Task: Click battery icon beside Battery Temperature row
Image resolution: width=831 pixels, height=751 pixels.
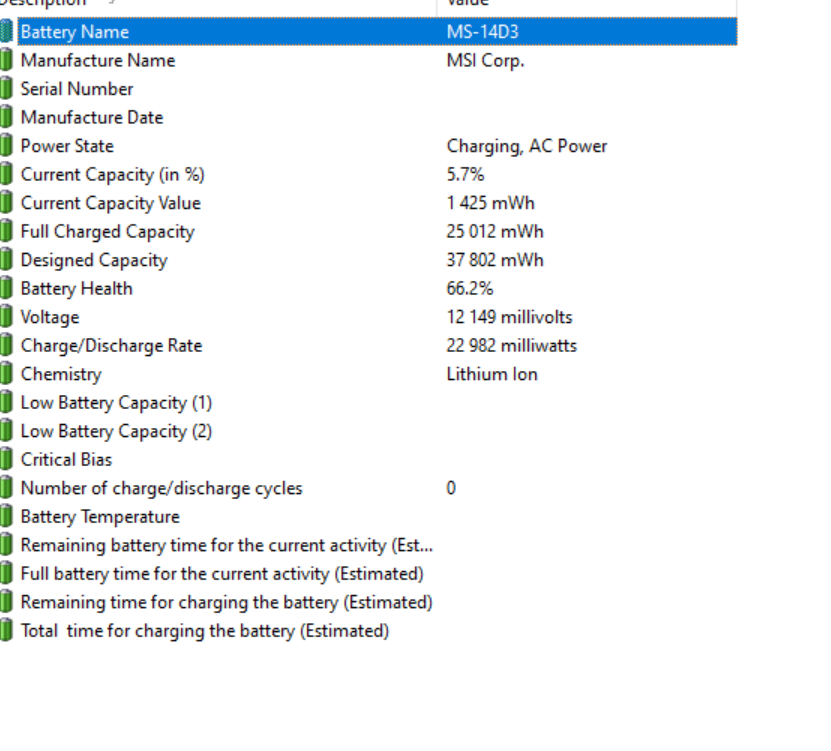Action: (x=6, y=517)
